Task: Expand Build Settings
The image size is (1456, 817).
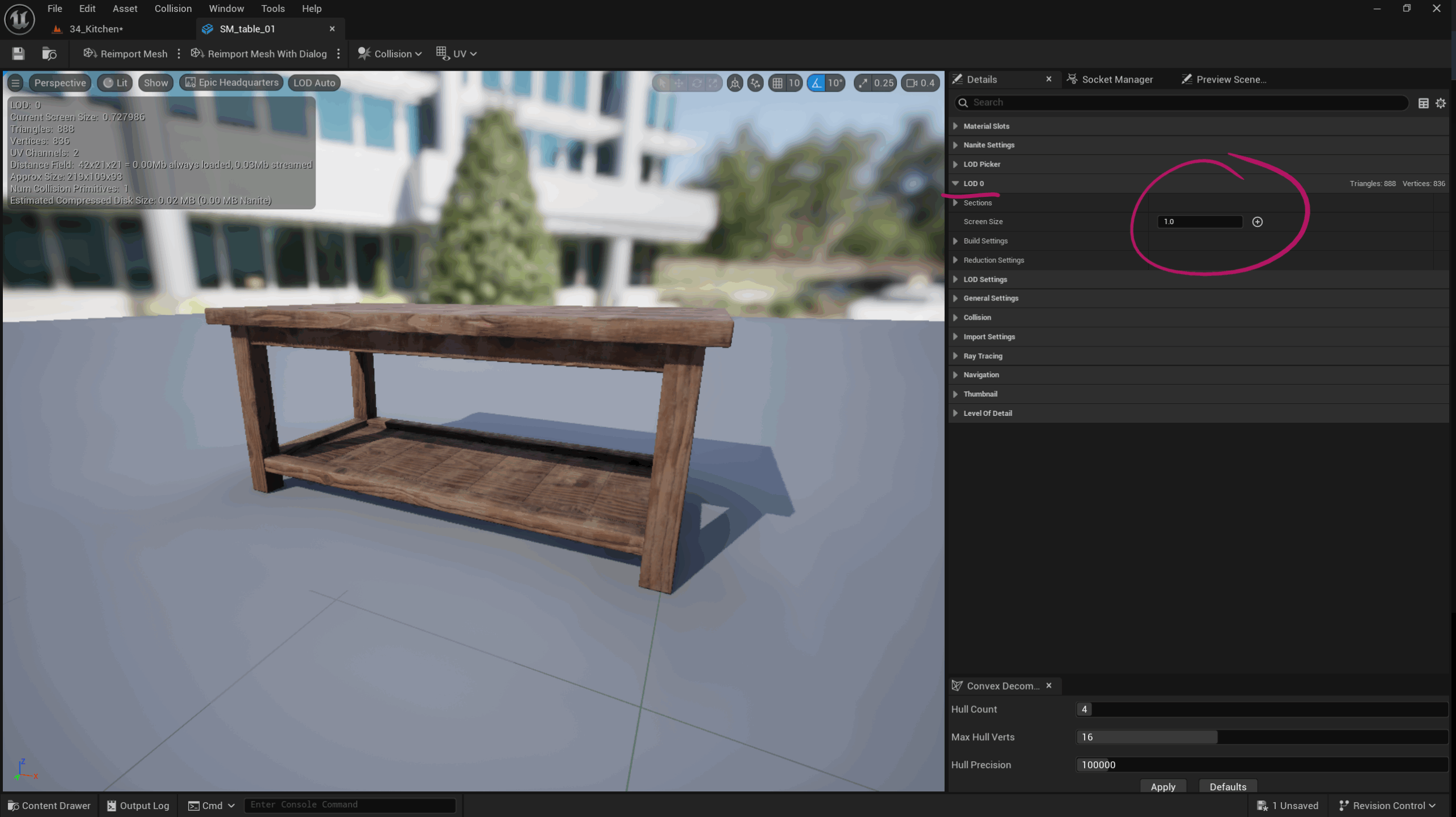Action: pyautogui.click(x=955, y=241)
